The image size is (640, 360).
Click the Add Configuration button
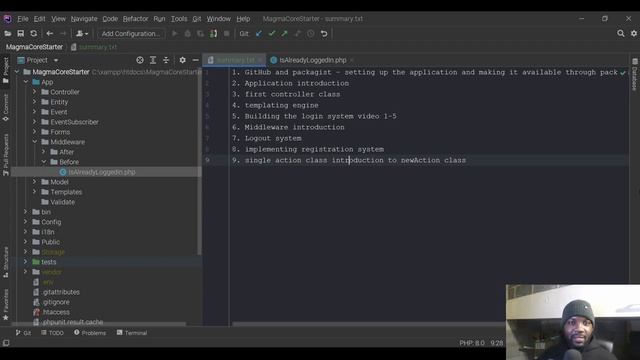point(131,33)
